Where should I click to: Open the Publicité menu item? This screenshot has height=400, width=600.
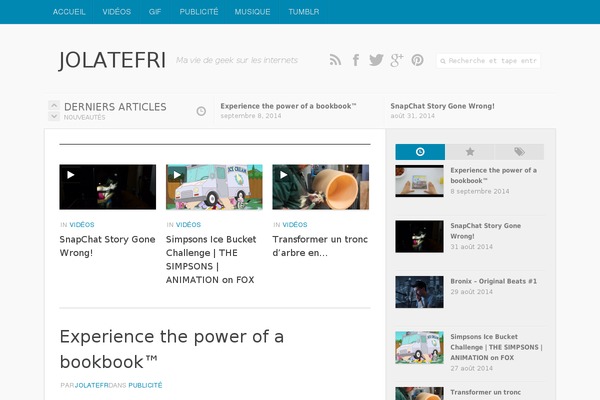[x=199, y=12]
